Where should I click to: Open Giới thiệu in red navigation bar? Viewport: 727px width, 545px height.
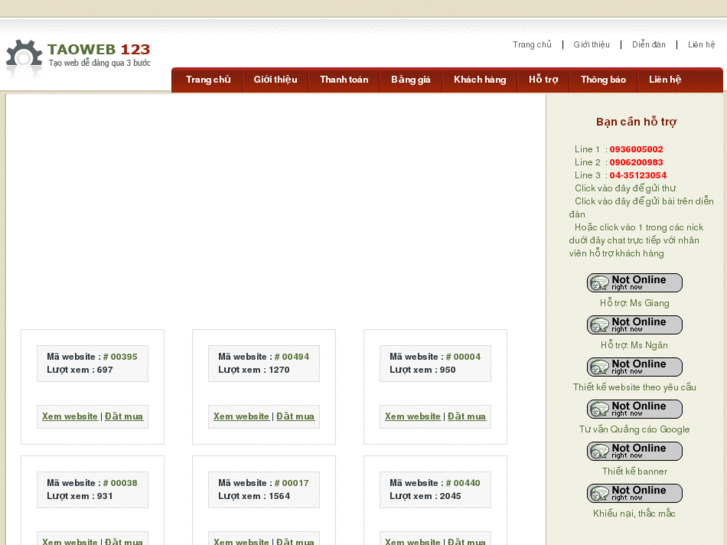click(x=275, y=80)
